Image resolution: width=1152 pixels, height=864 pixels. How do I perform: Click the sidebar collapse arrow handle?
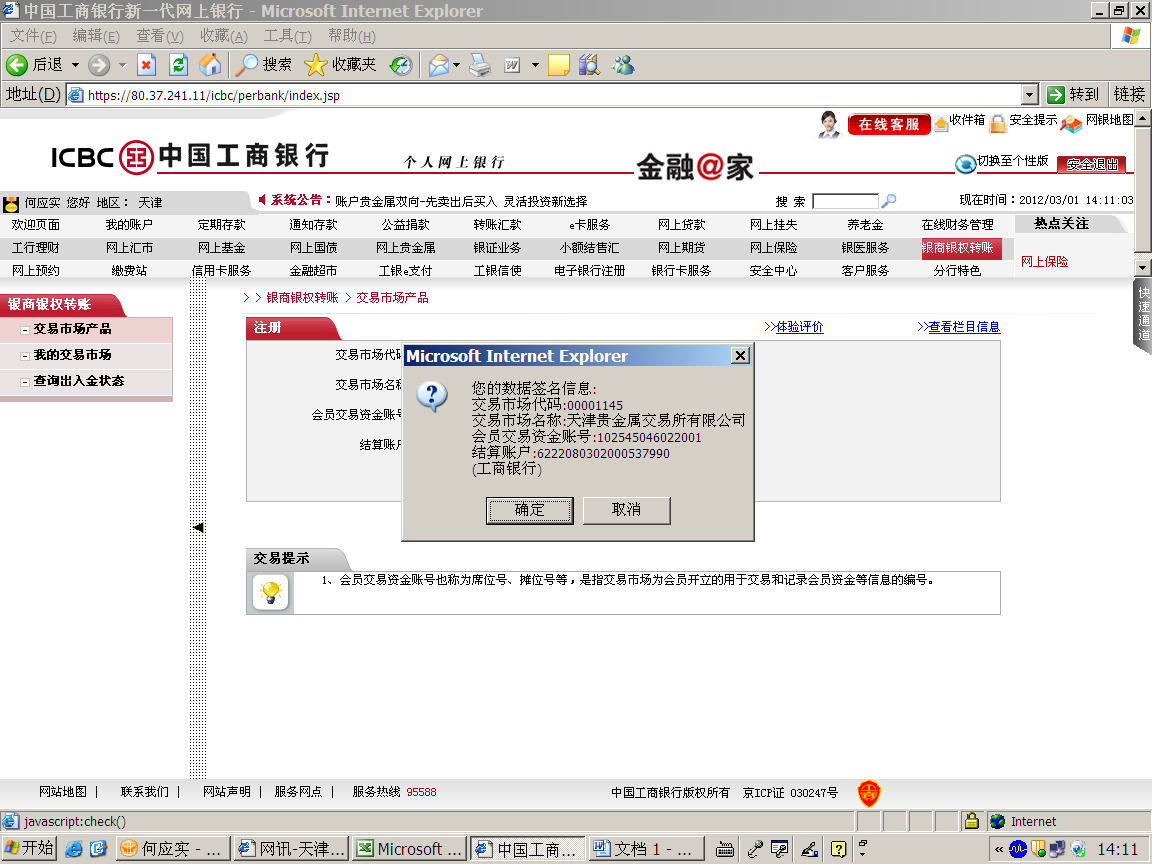[198, 528]
